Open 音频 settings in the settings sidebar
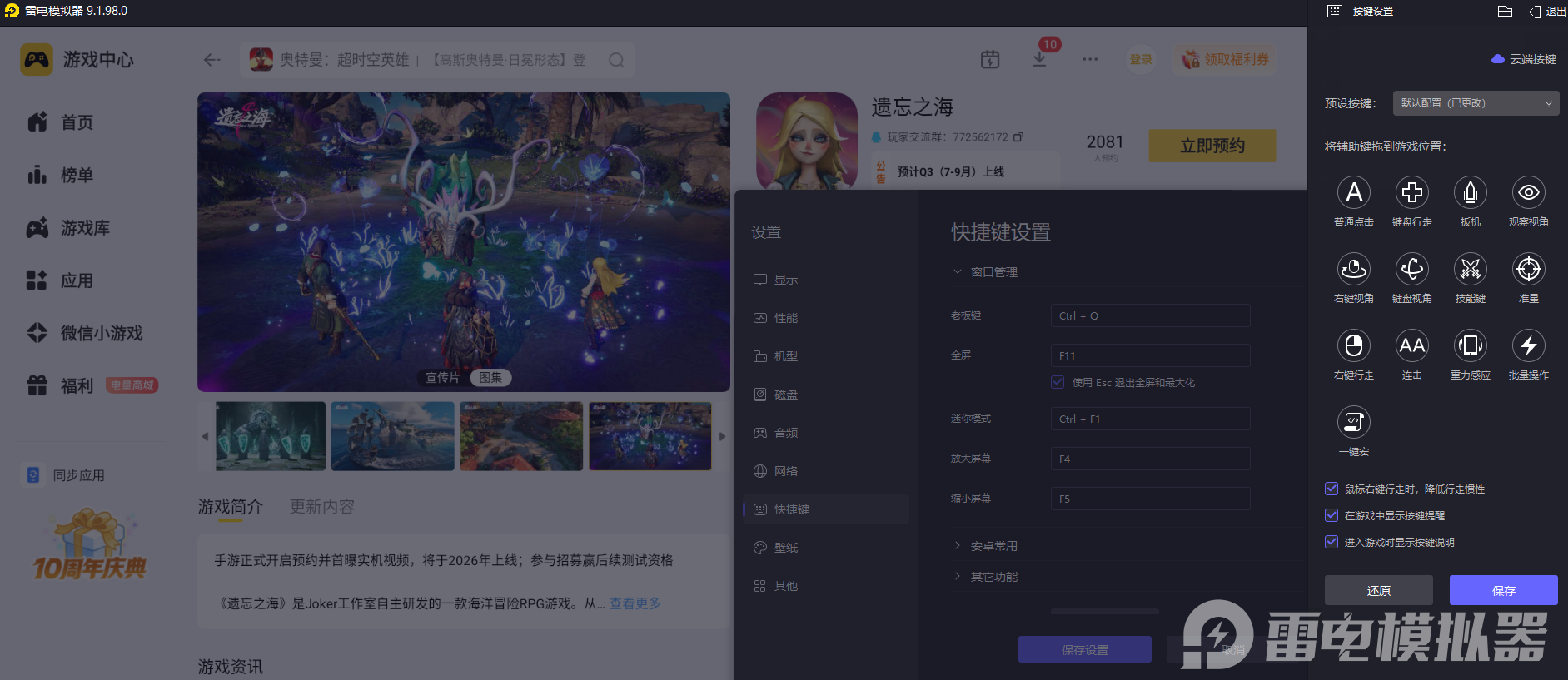This screenshot has width=1568, height=680. tap(825, 433)
